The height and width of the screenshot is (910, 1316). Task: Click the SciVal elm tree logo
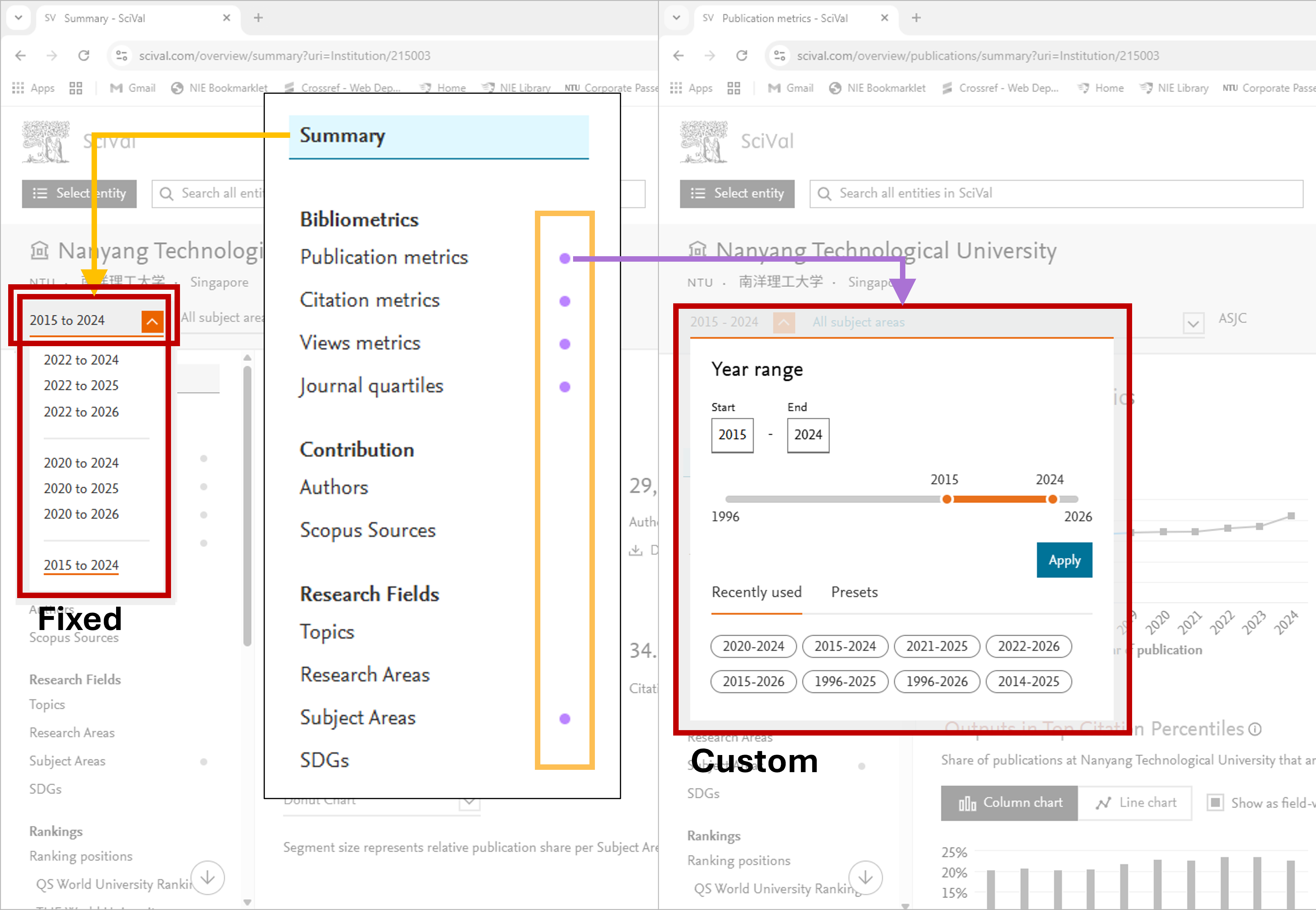(x=46, y=141)
